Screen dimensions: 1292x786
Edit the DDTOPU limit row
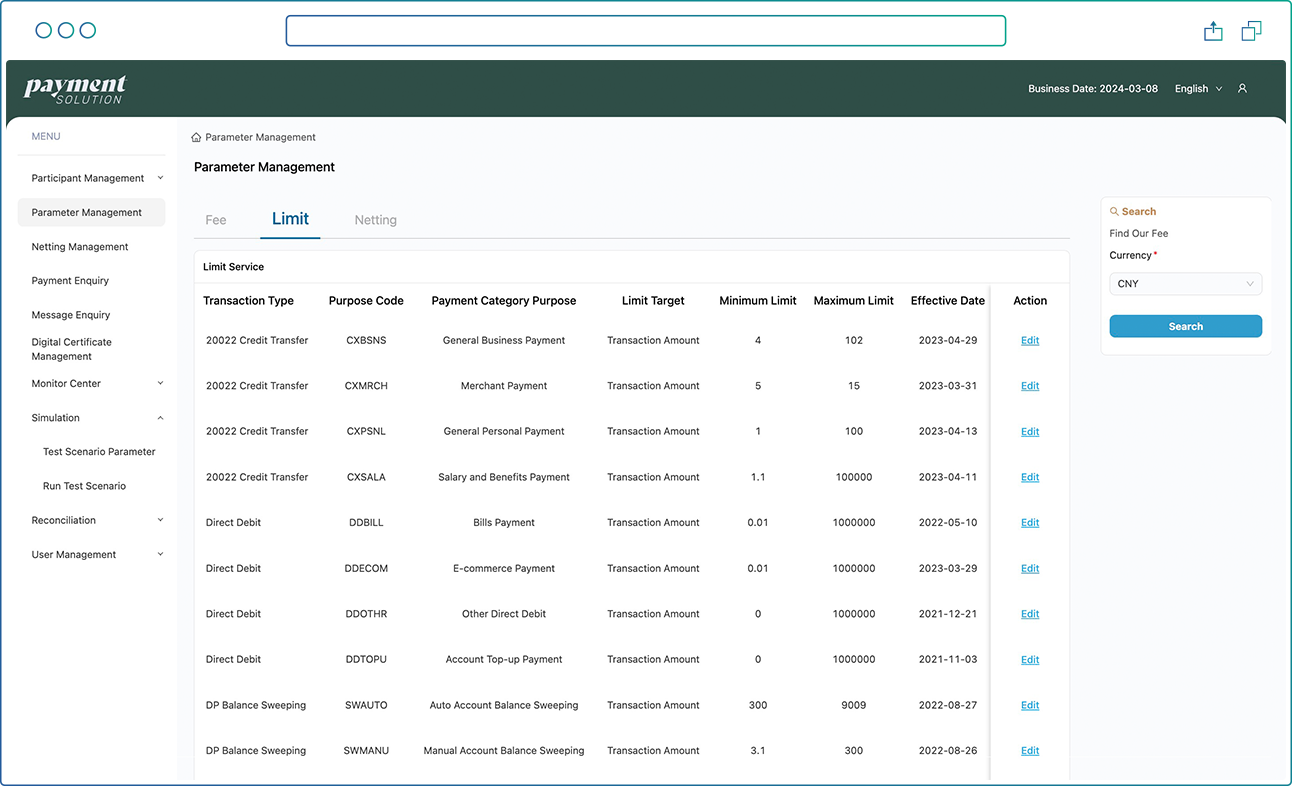(x=1030, y=660)
